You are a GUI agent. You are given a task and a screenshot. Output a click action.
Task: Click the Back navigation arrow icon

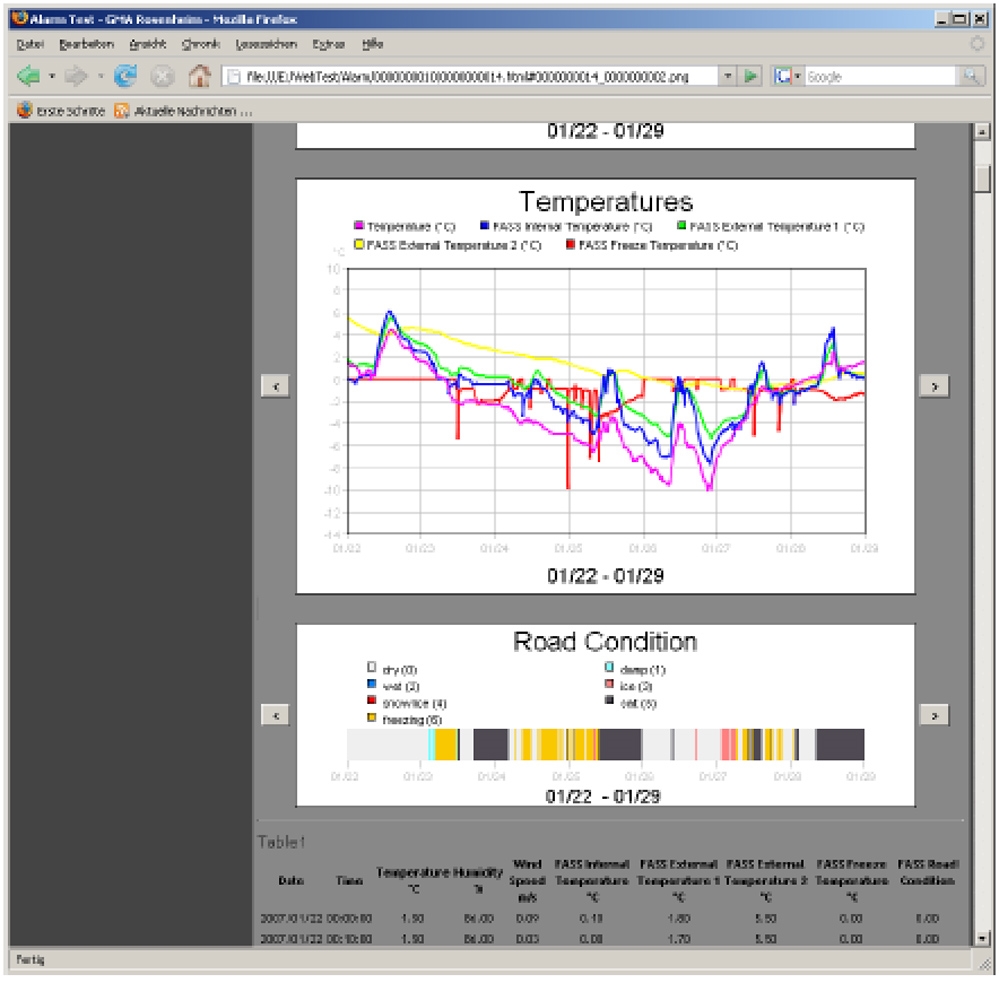[x=29, y=75]
